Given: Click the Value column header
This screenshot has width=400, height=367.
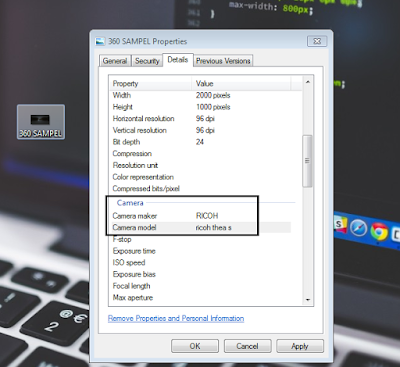Looking at the screenshot, I should coord(241,83).
